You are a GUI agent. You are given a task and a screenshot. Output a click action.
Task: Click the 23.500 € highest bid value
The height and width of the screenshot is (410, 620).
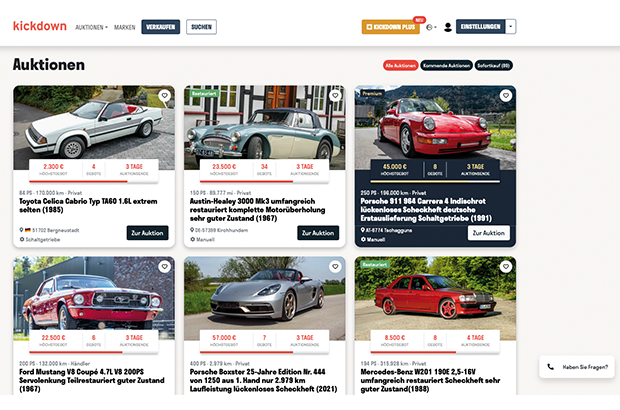pos(224,167)
